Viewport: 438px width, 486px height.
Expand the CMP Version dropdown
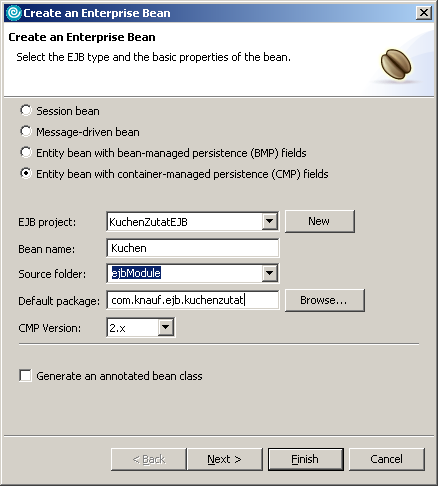[165, 327]
